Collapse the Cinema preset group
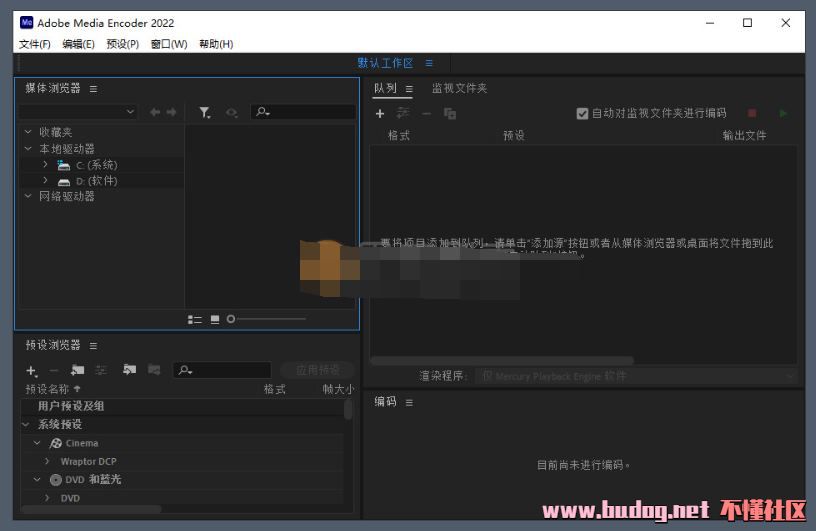Viewport: 816px width, 531px height. tap(37, 442)
